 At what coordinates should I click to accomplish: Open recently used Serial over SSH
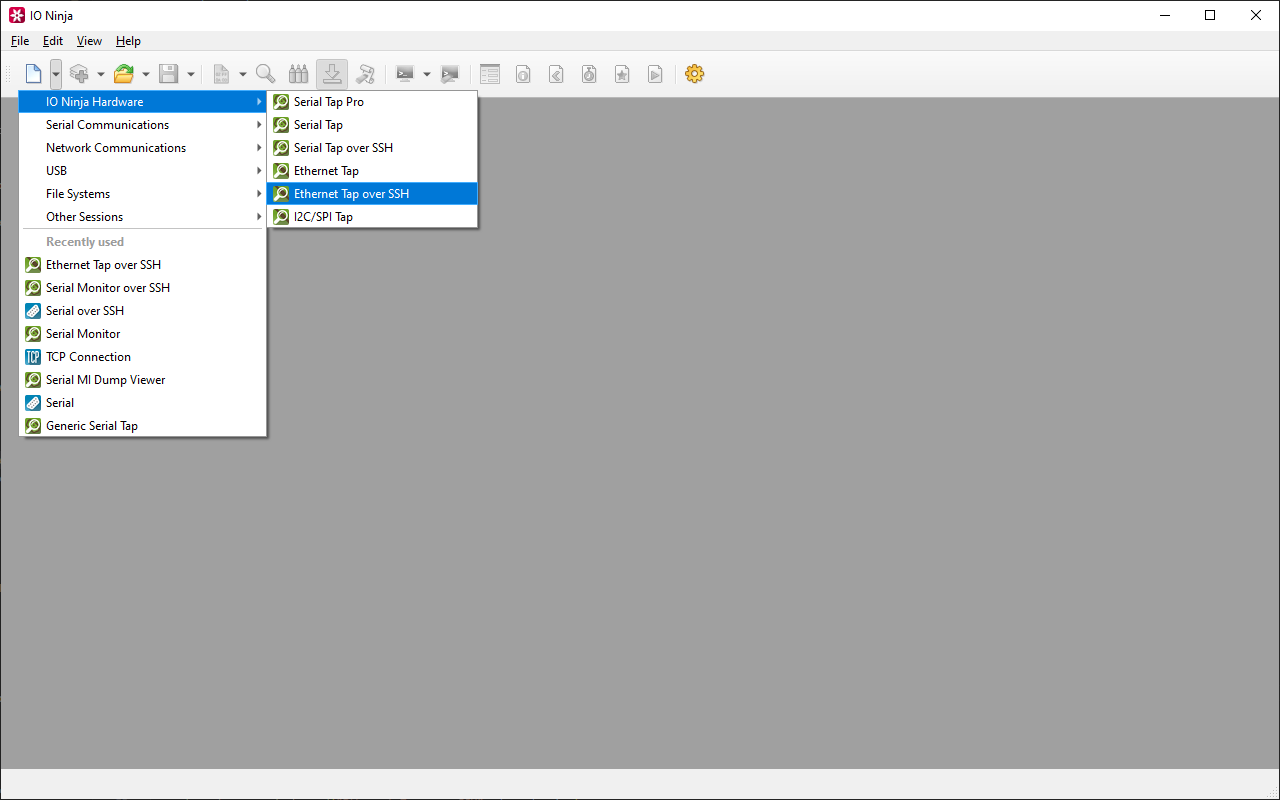tap(143, 311)
